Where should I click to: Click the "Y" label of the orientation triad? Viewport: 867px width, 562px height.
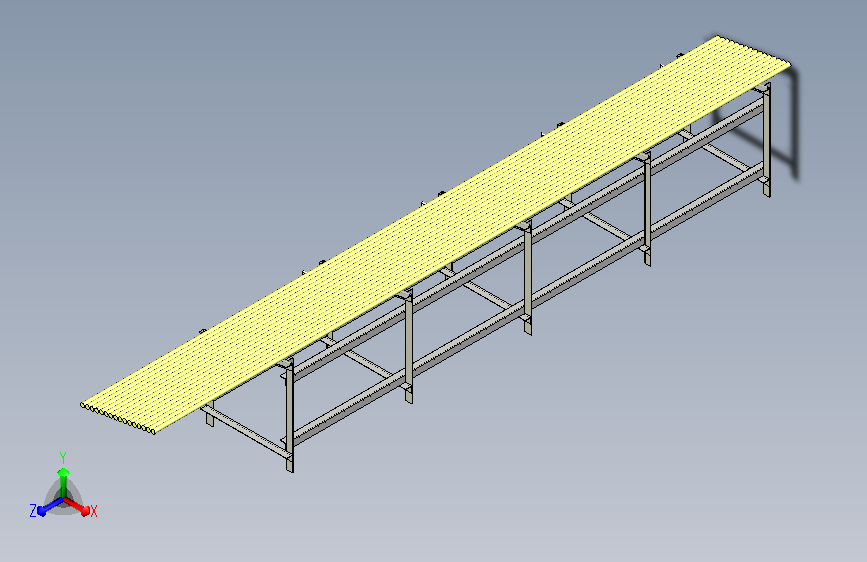pyautogui.click(x=63, y=458)
